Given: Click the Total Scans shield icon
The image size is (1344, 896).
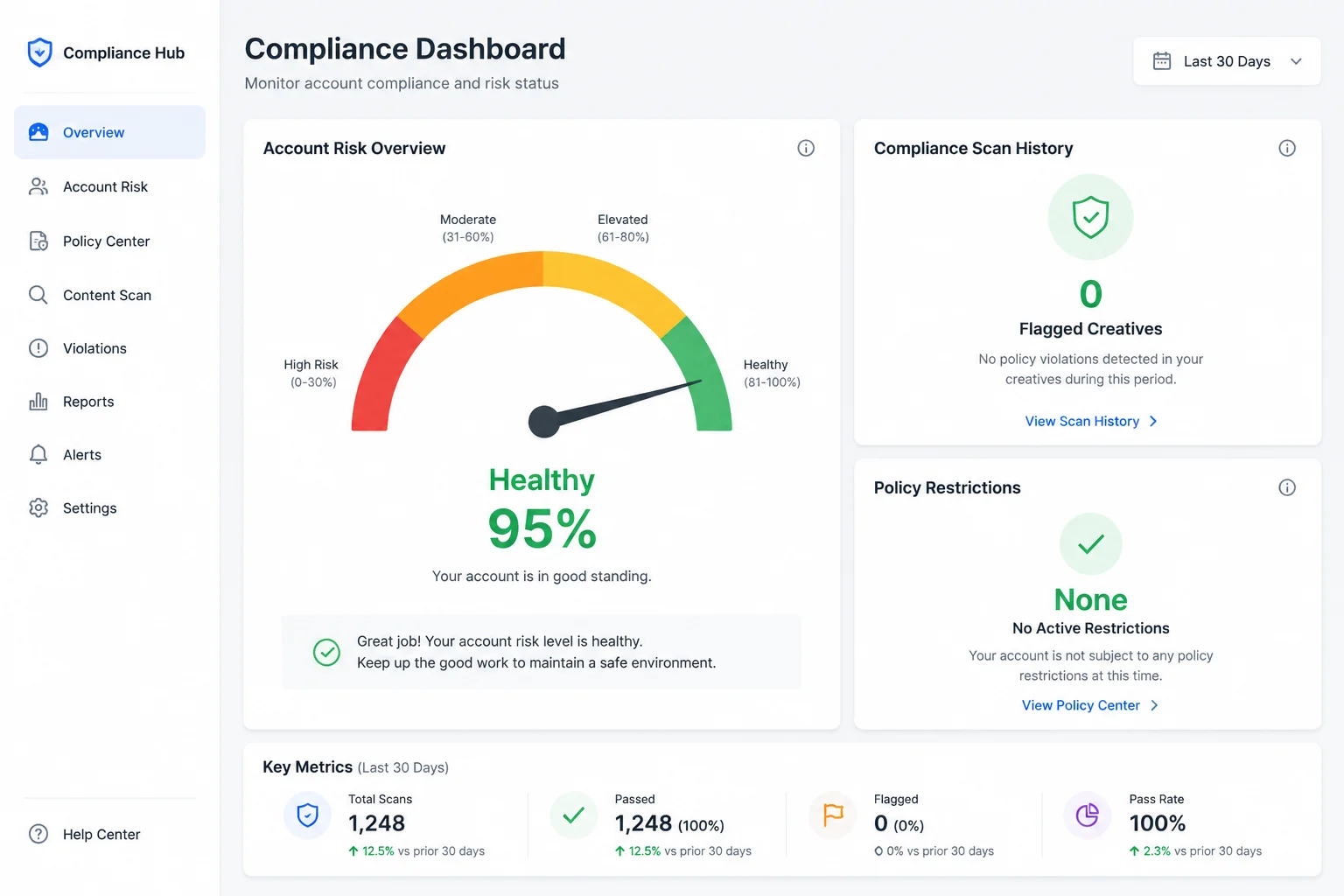Looking at the screenshot, I should [307, 815].
